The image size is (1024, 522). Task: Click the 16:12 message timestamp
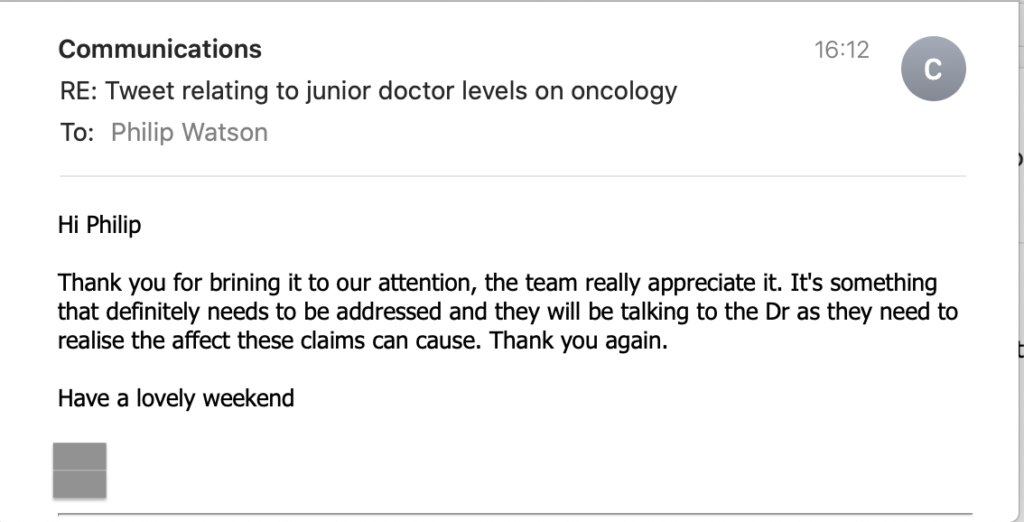pyautogui.click(x=842, y=50)
